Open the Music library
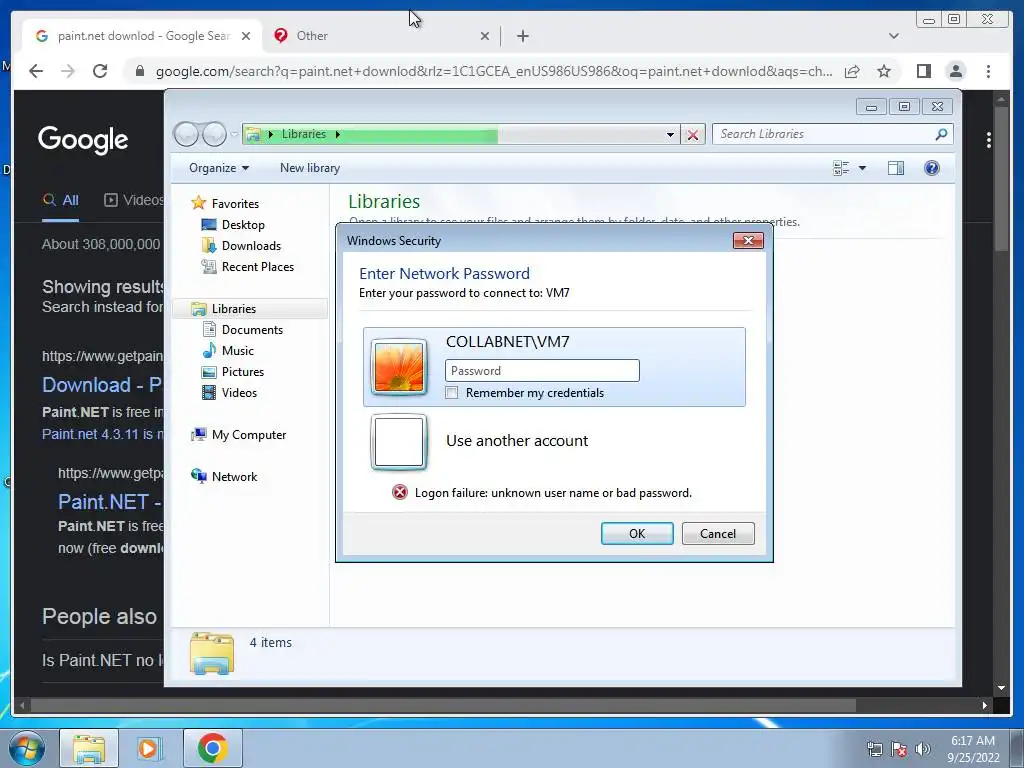1024x768 pixels. click(x=238, y=351)
